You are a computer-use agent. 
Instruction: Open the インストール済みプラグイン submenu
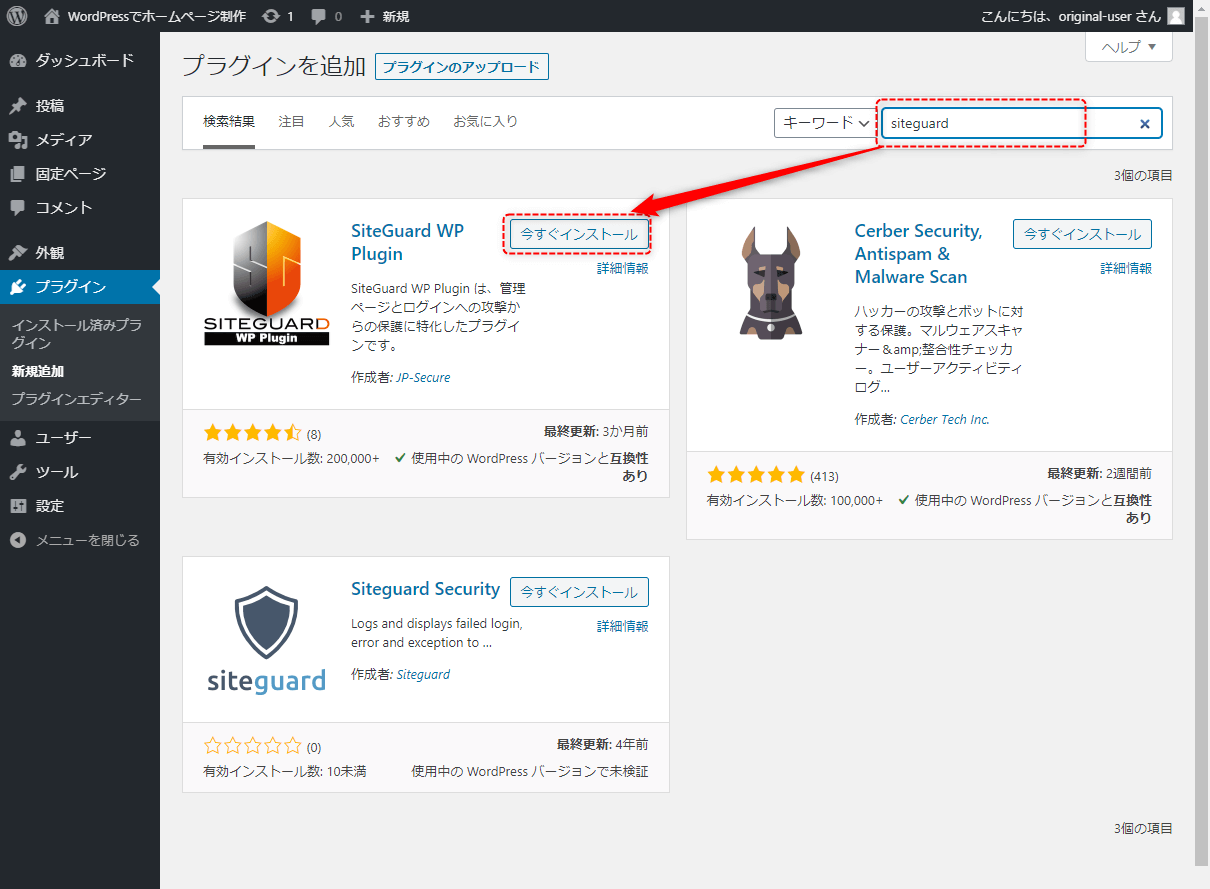point(76,334)
